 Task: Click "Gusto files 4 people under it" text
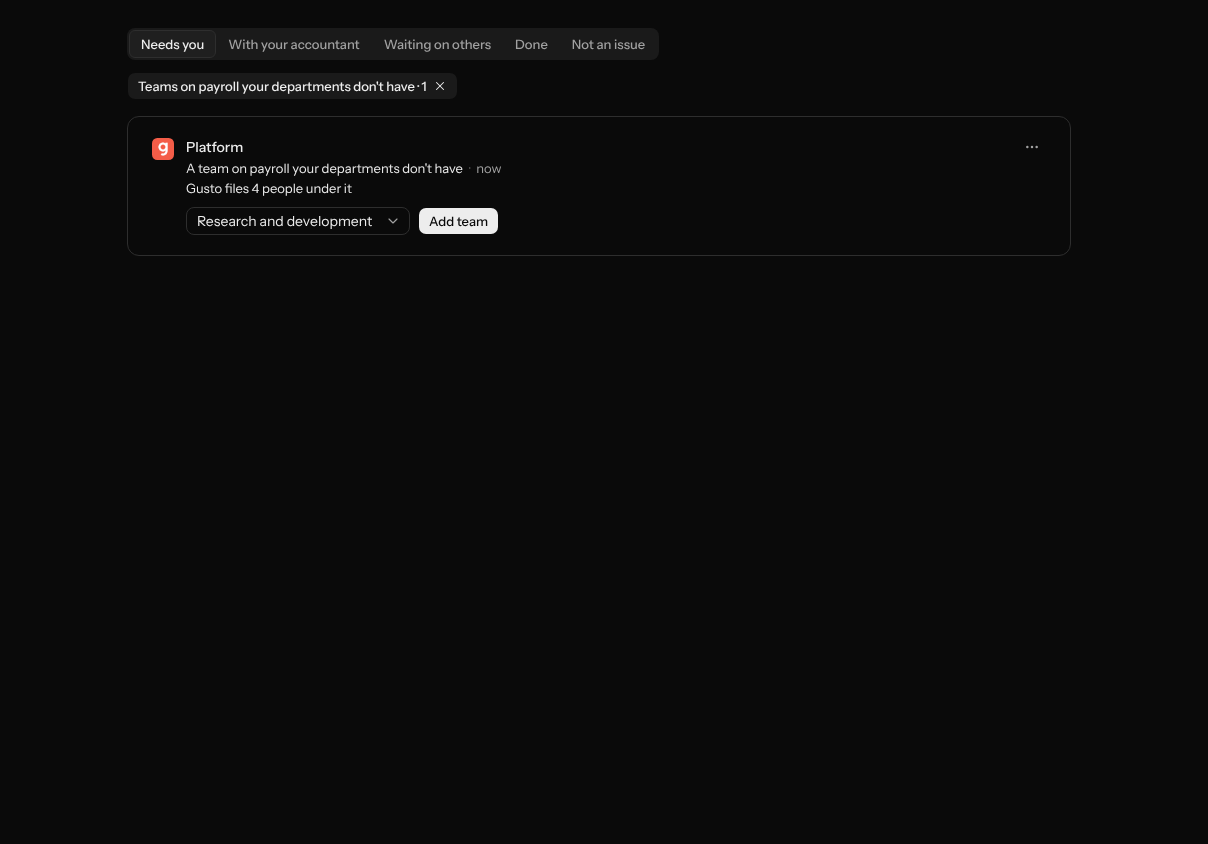pos(269,188)
